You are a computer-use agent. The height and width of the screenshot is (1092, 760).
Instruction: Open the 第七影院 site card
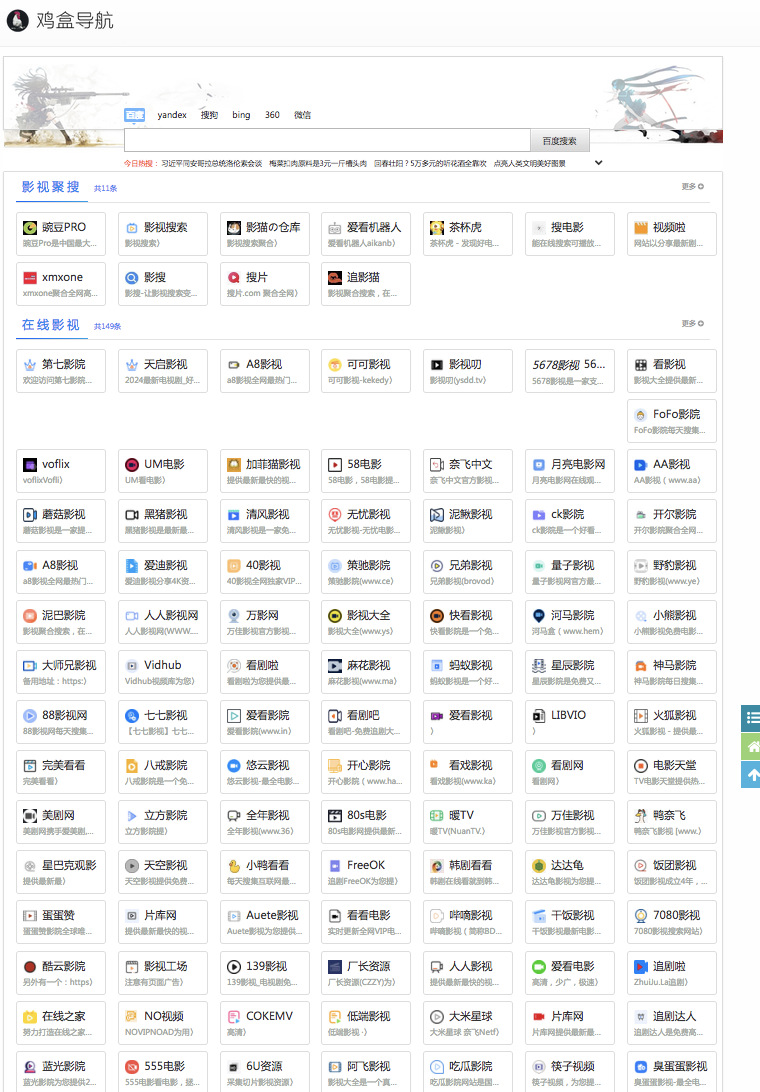pos(61,371)
